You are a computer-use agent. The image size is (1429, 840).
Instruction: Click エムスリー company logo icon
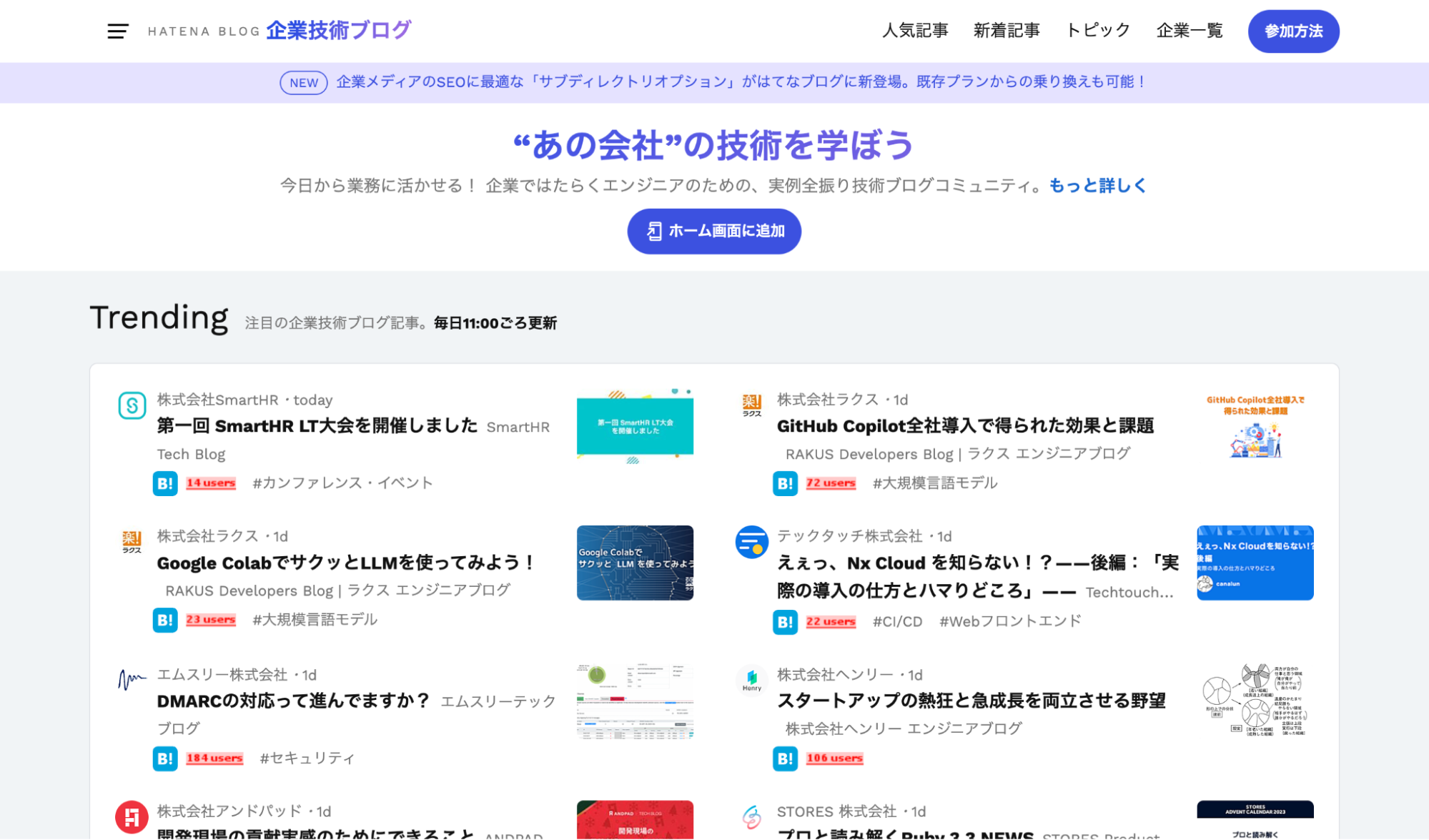coord(132,680)
